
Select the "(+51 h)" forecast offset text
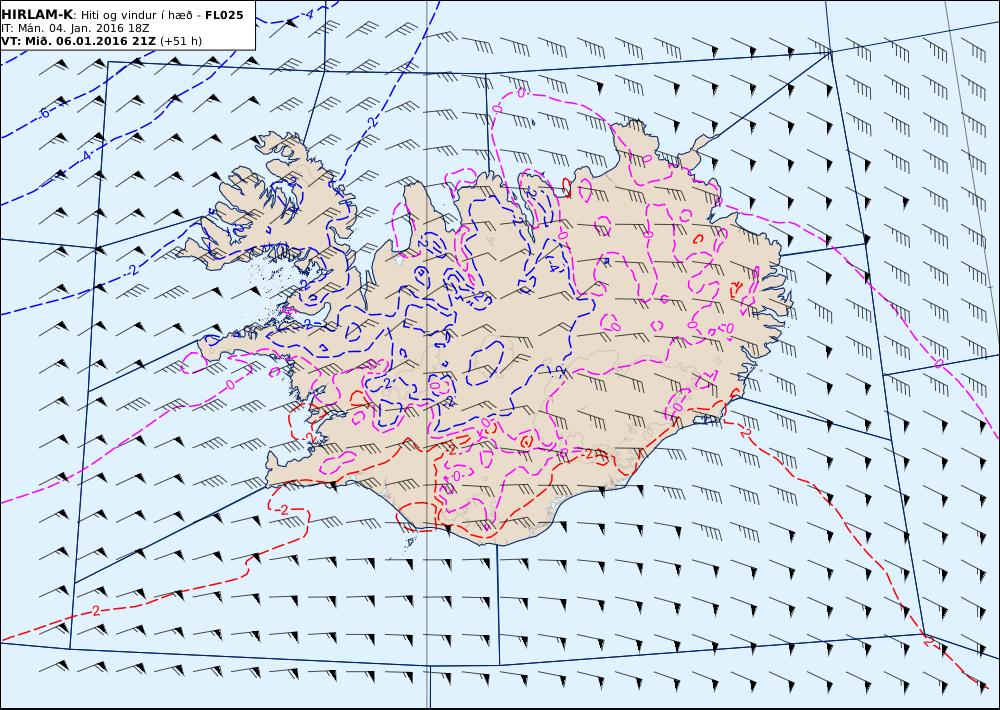180,41
